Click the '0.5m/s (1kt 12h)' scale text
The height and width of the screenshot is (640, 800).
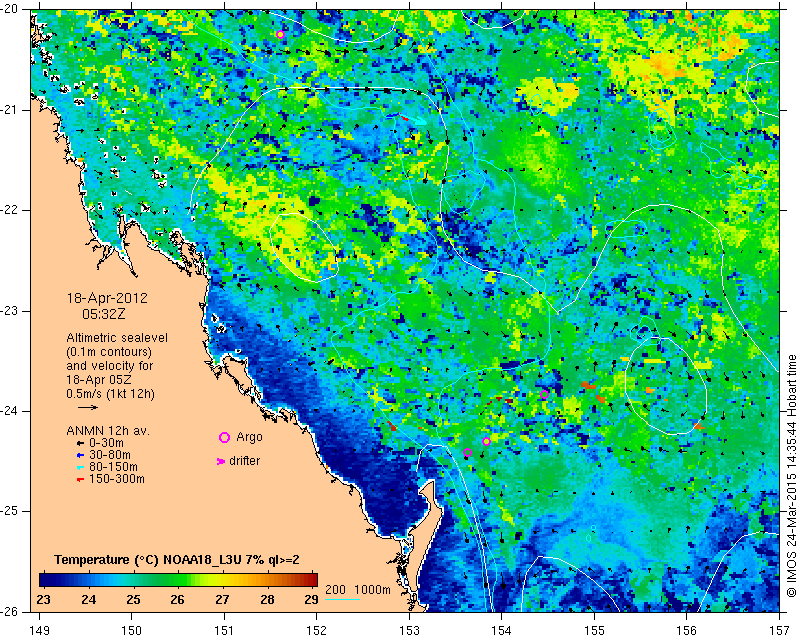(110, 394)
